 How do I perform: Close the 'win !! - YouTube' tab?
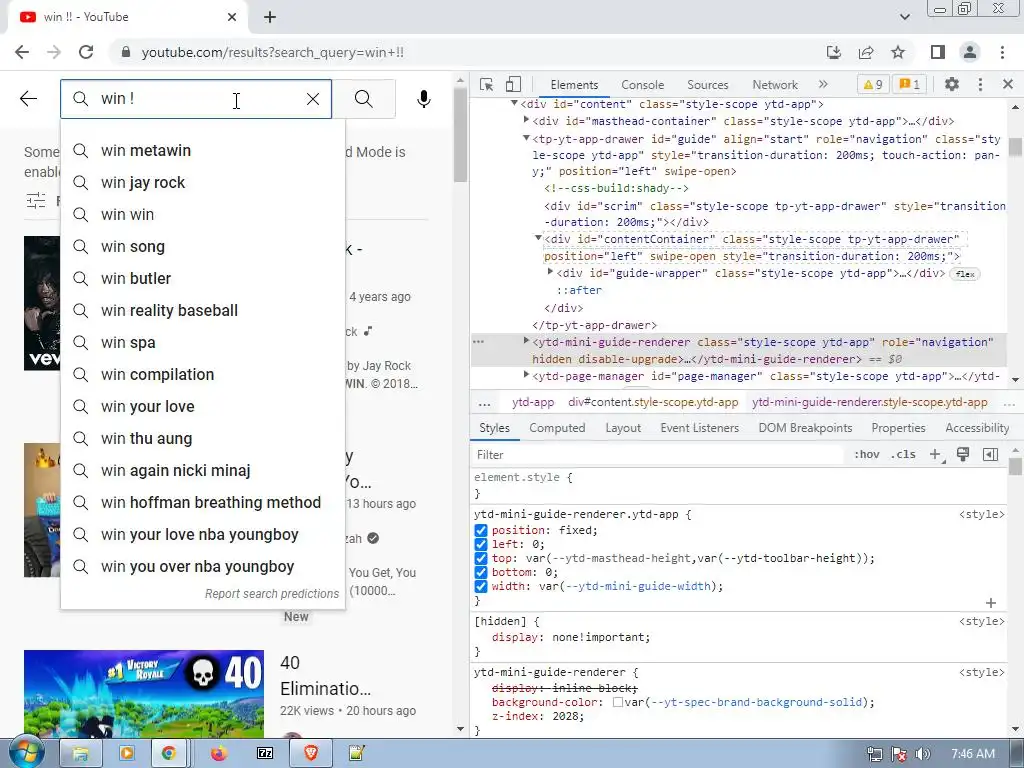tap(232, 18)
